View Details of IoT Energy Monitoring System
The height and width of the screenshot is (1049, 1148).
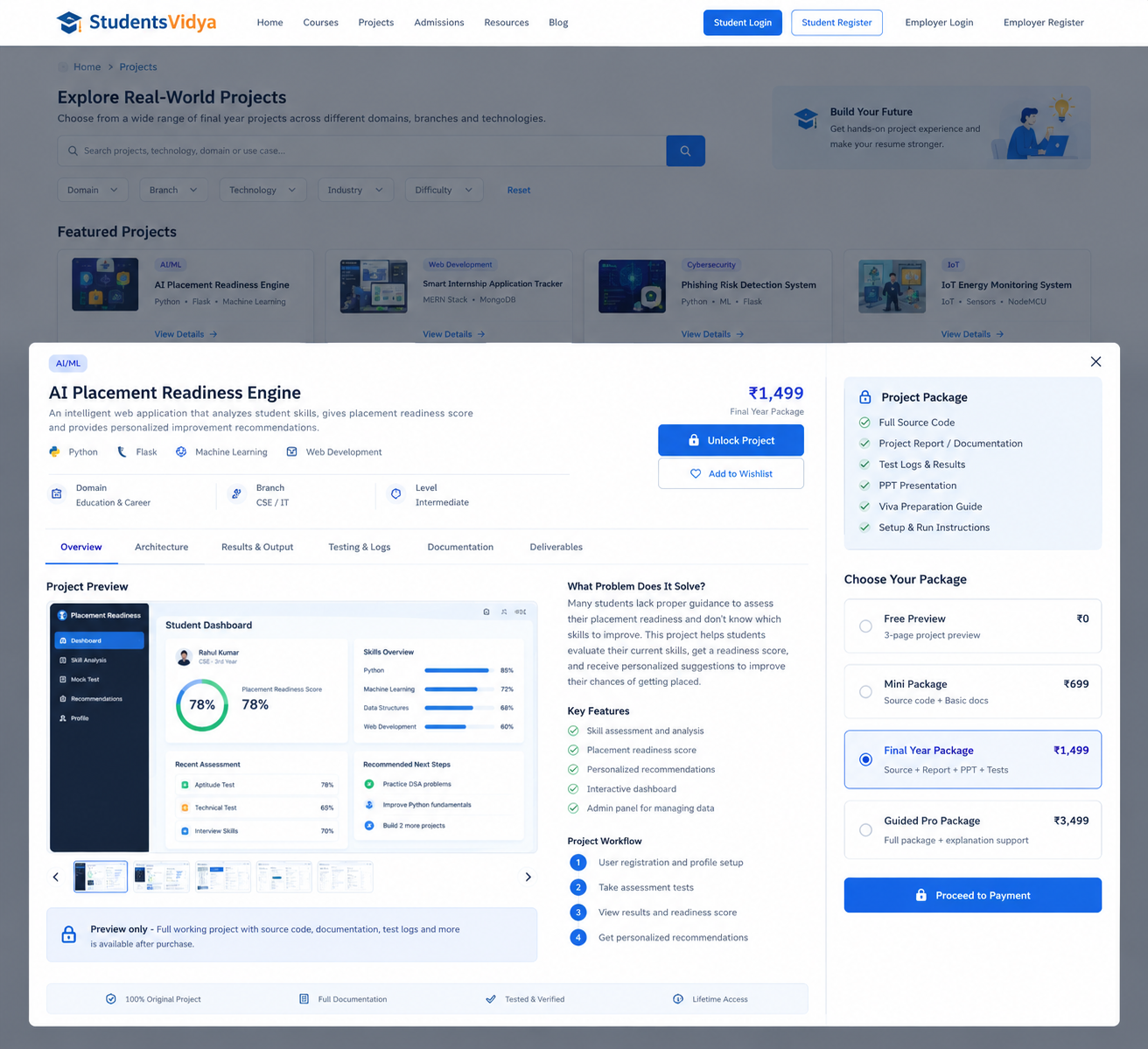pos(972,334)
